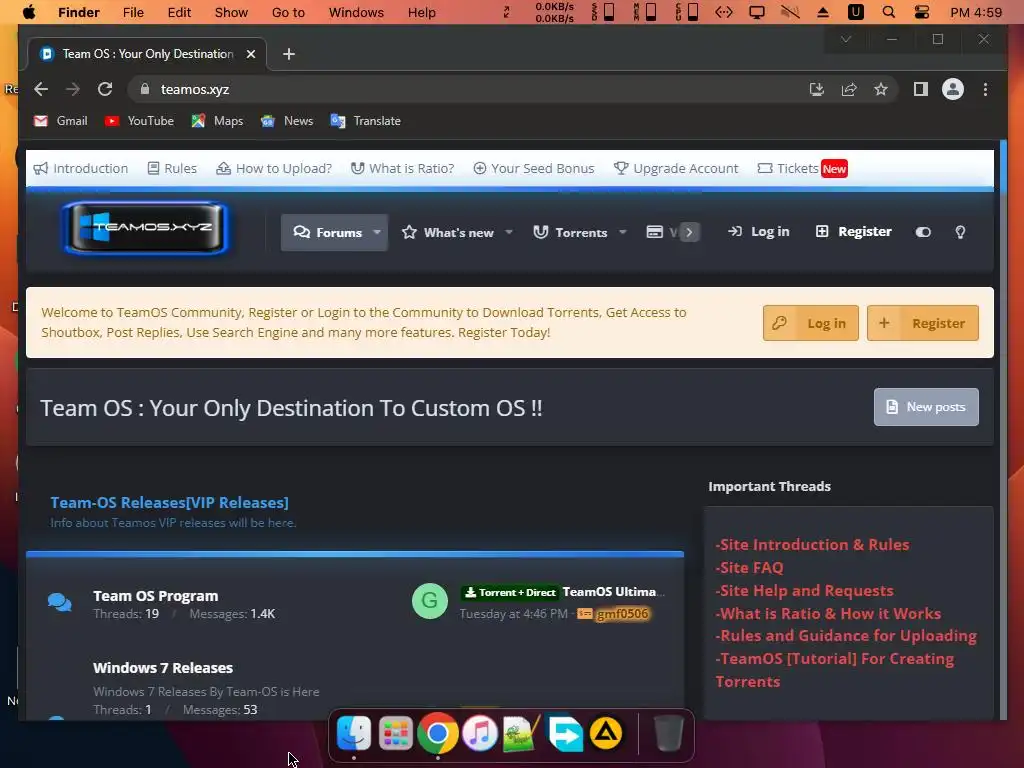Open the Forums nav tab
Image resolution: width=1024 pixels, height=768 pixels.
[x=327, y=232]
